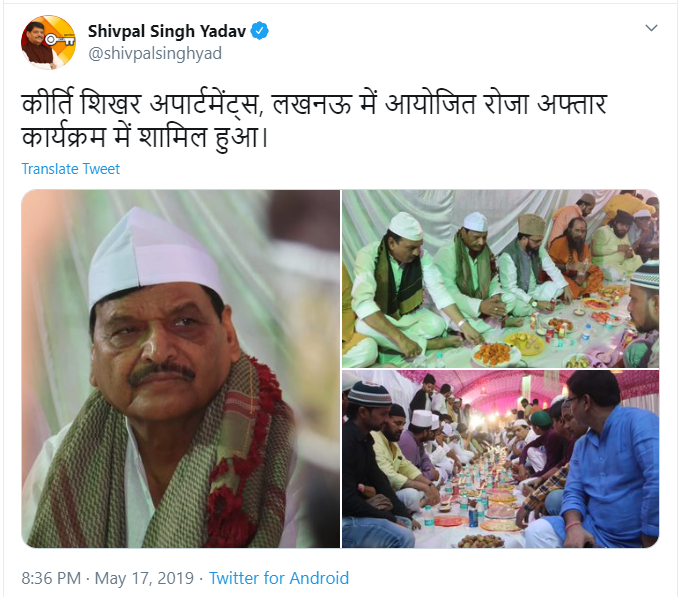Open the top-right iftar seating photo
The image size is (681, 597).
500,279
